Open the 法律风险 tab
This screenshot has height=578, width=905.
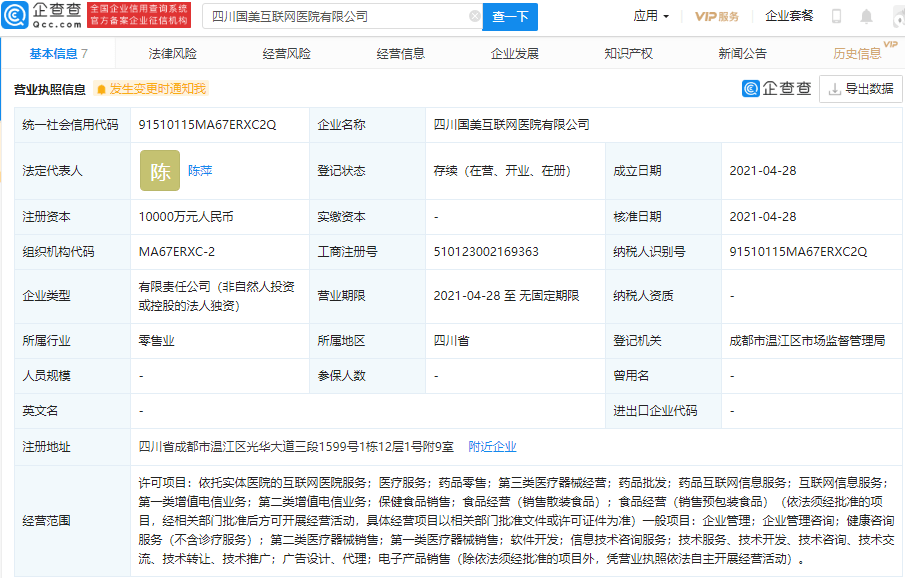173,54
